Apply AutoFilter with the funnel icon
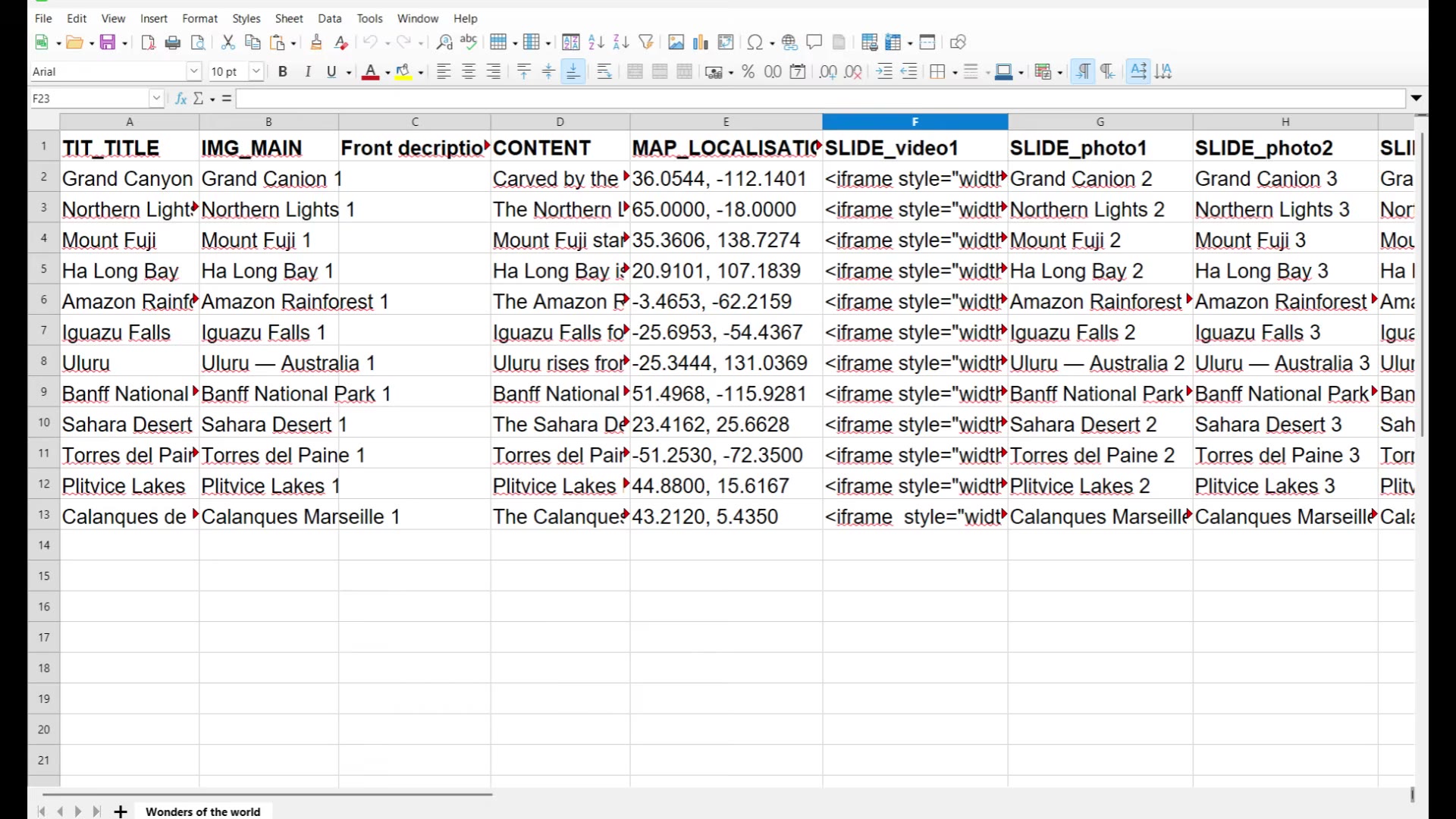Image resolution: width=1456 pixels, height=819 pixels. (646, 42)
